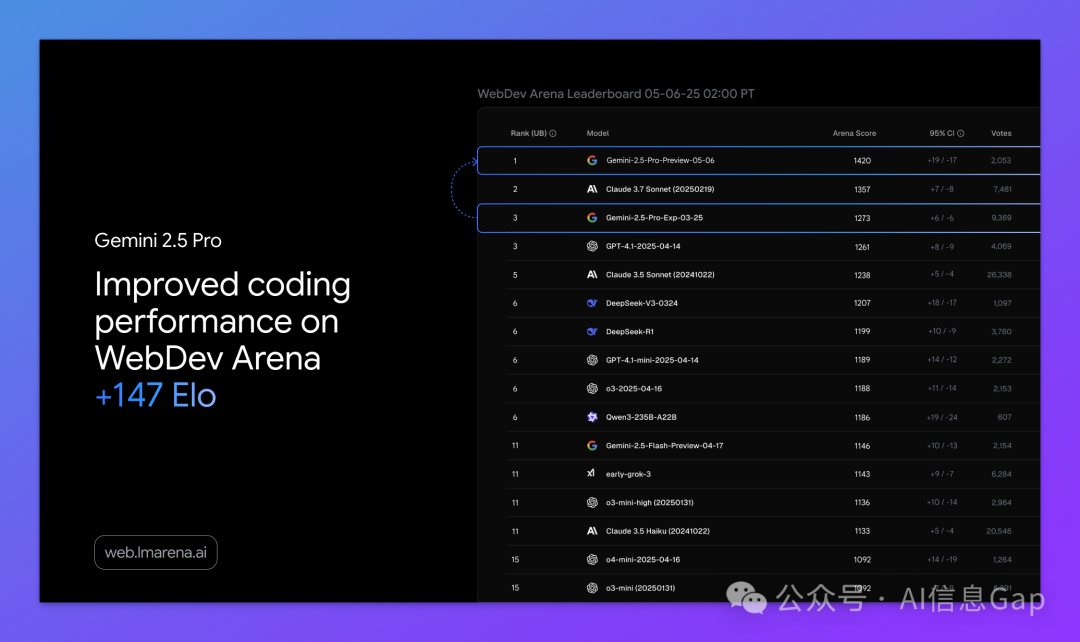Click the DeepSeek whale icon beside DeepSeek-V3-0324

592,303
